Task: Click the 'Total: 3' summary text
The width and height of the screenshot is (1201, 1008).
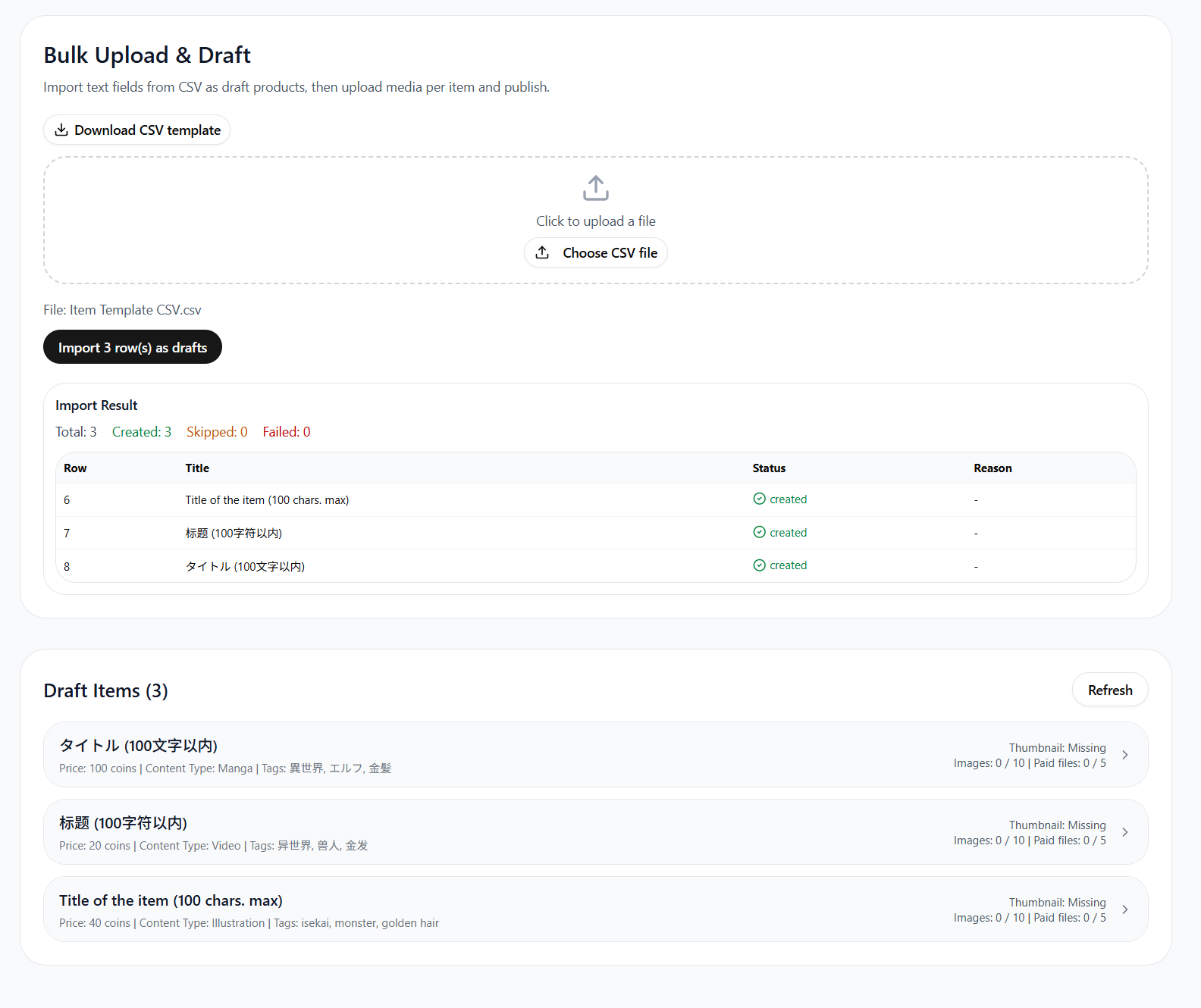Action: click(76, 432)
